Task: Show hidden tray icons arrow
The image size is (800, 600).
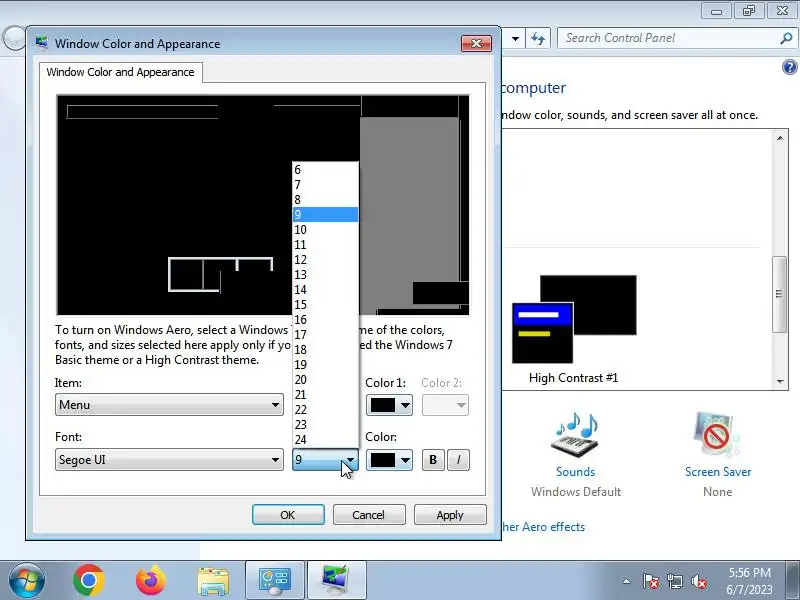Action: tap(627, 581)
